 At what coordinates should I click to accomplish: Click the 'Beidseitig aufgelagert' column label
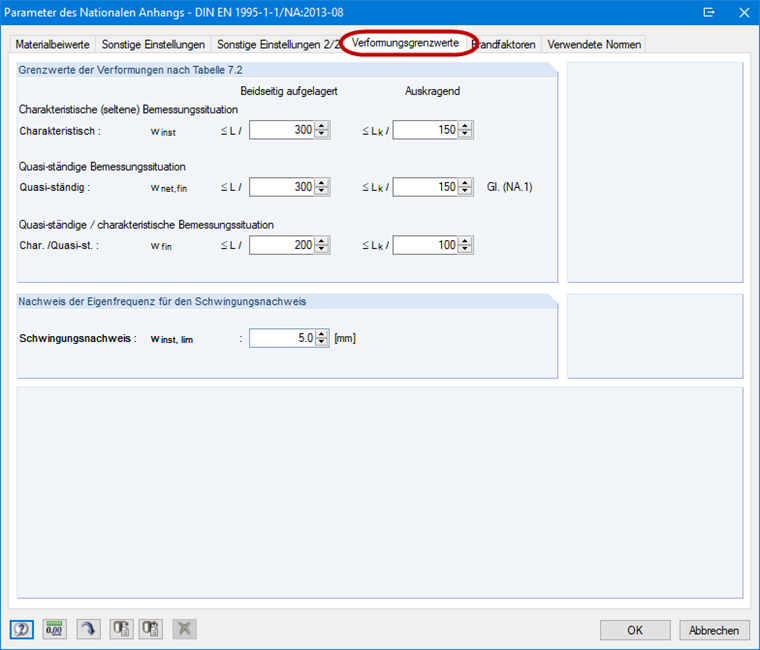[289, 91]
